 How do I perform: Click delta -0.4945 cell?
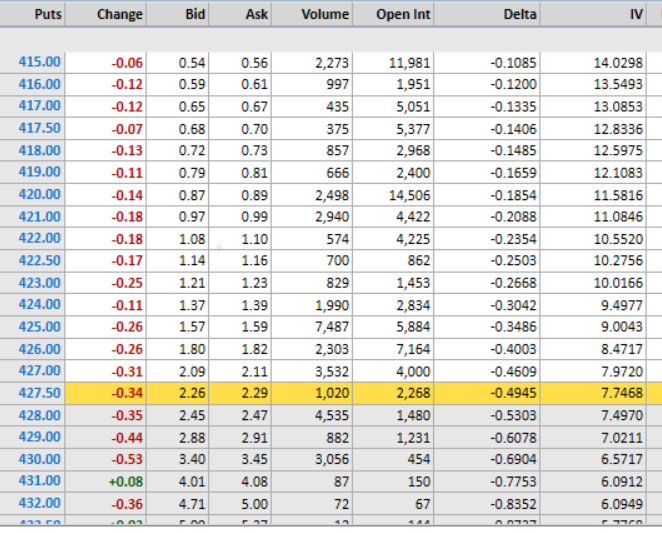(x=513, y=393)
